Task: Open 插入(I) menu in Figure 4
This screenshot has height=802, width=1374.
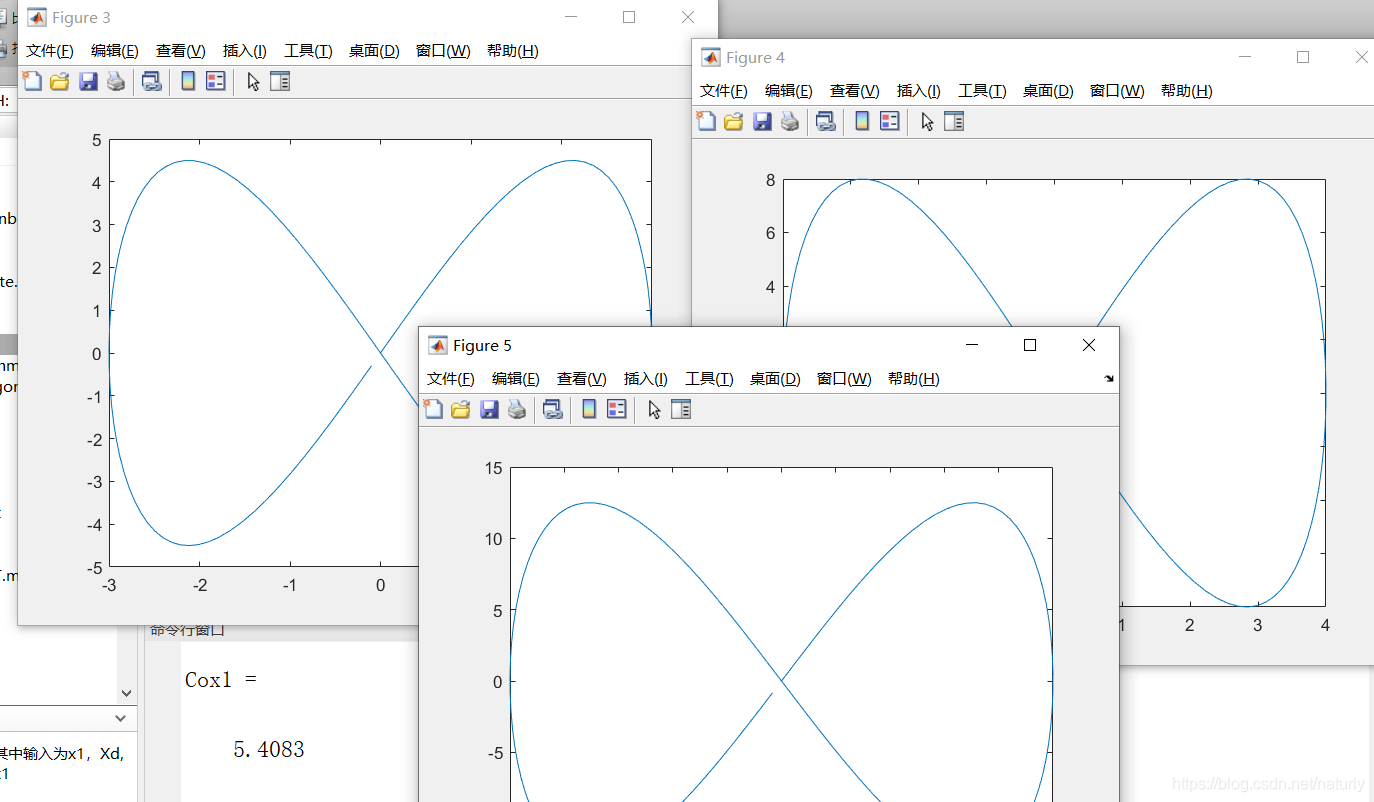Action: tap(919, 91)
